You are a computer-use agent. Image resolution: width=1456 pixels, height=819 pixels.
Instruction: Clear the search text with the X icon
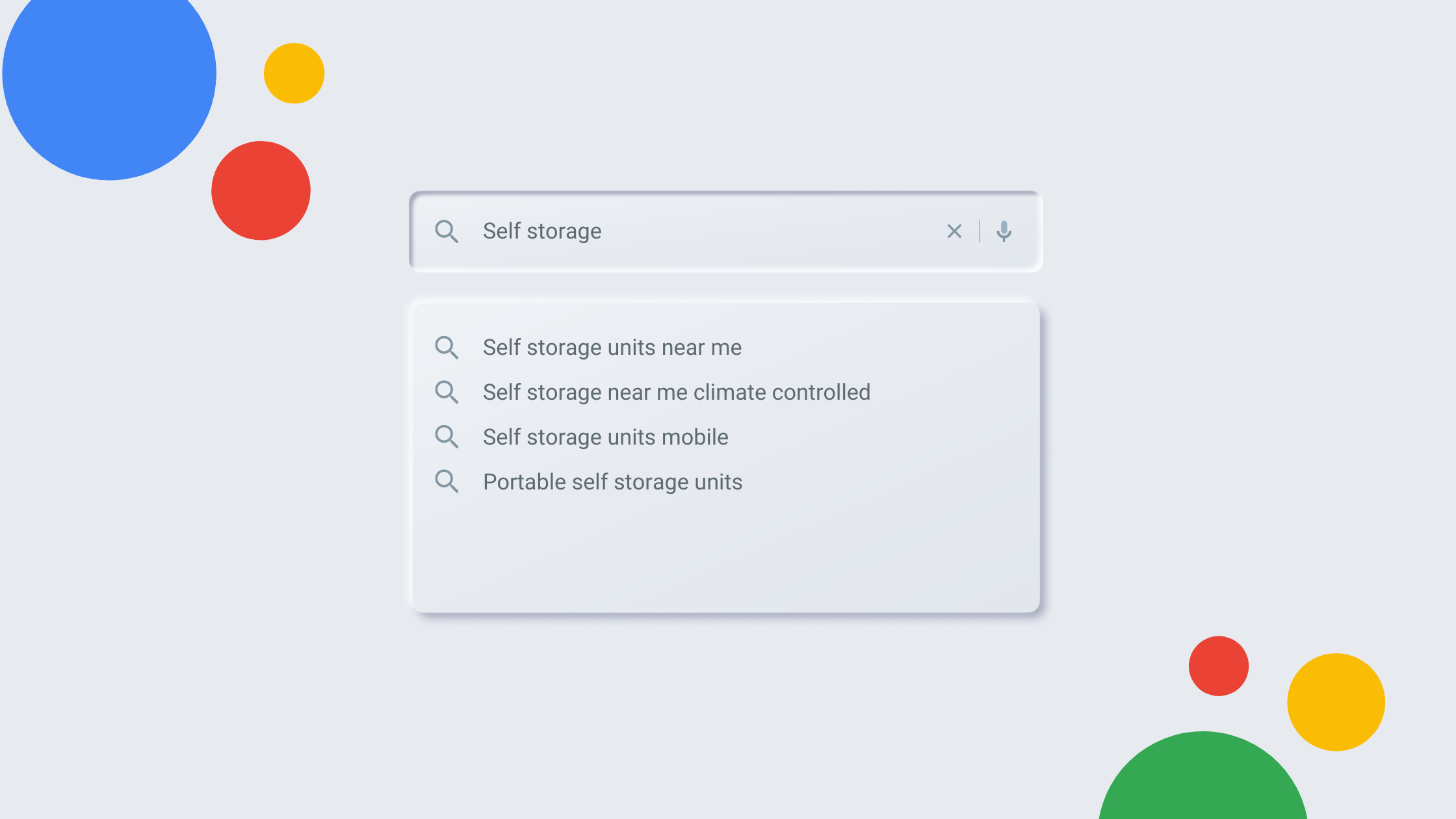(954, 231)
